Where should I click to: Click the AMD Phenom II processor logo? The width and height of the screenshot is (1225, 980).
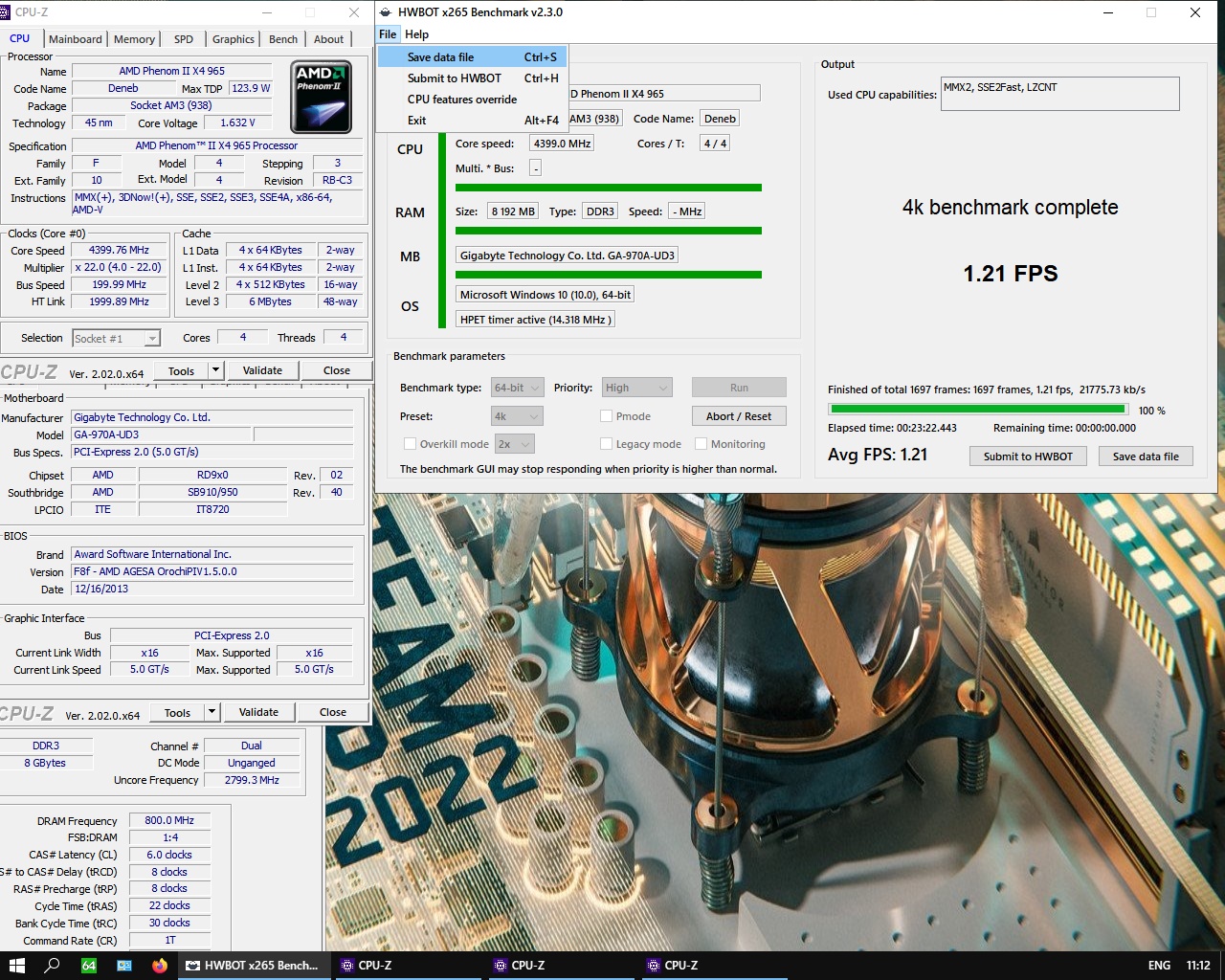(x=321, y=97)
